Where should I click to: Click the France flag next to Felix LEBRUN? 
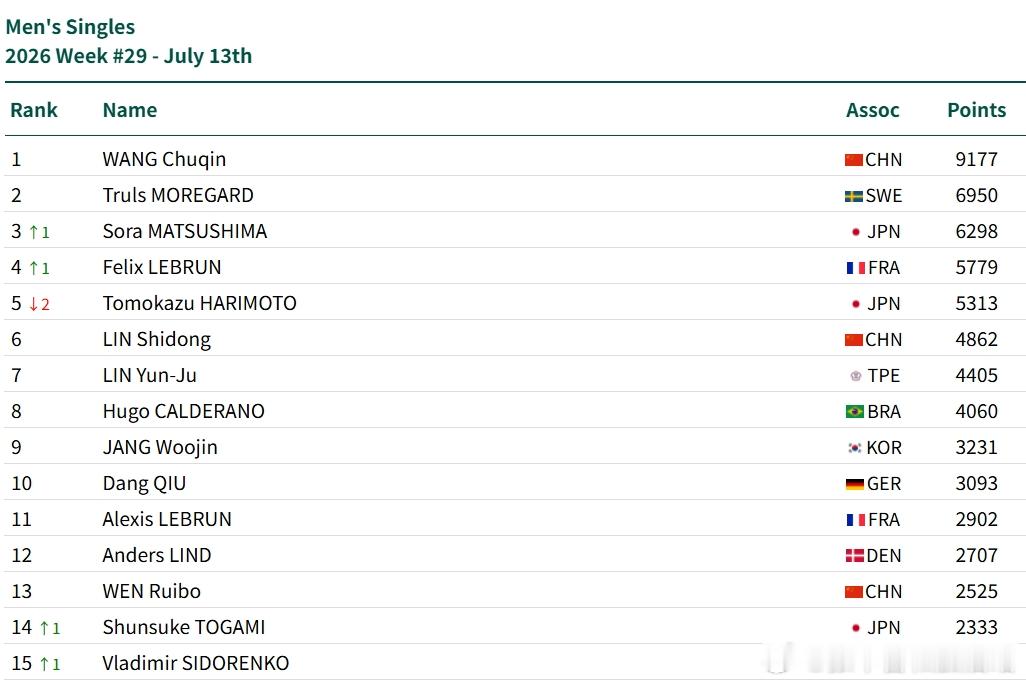click(x=856, y=268)
